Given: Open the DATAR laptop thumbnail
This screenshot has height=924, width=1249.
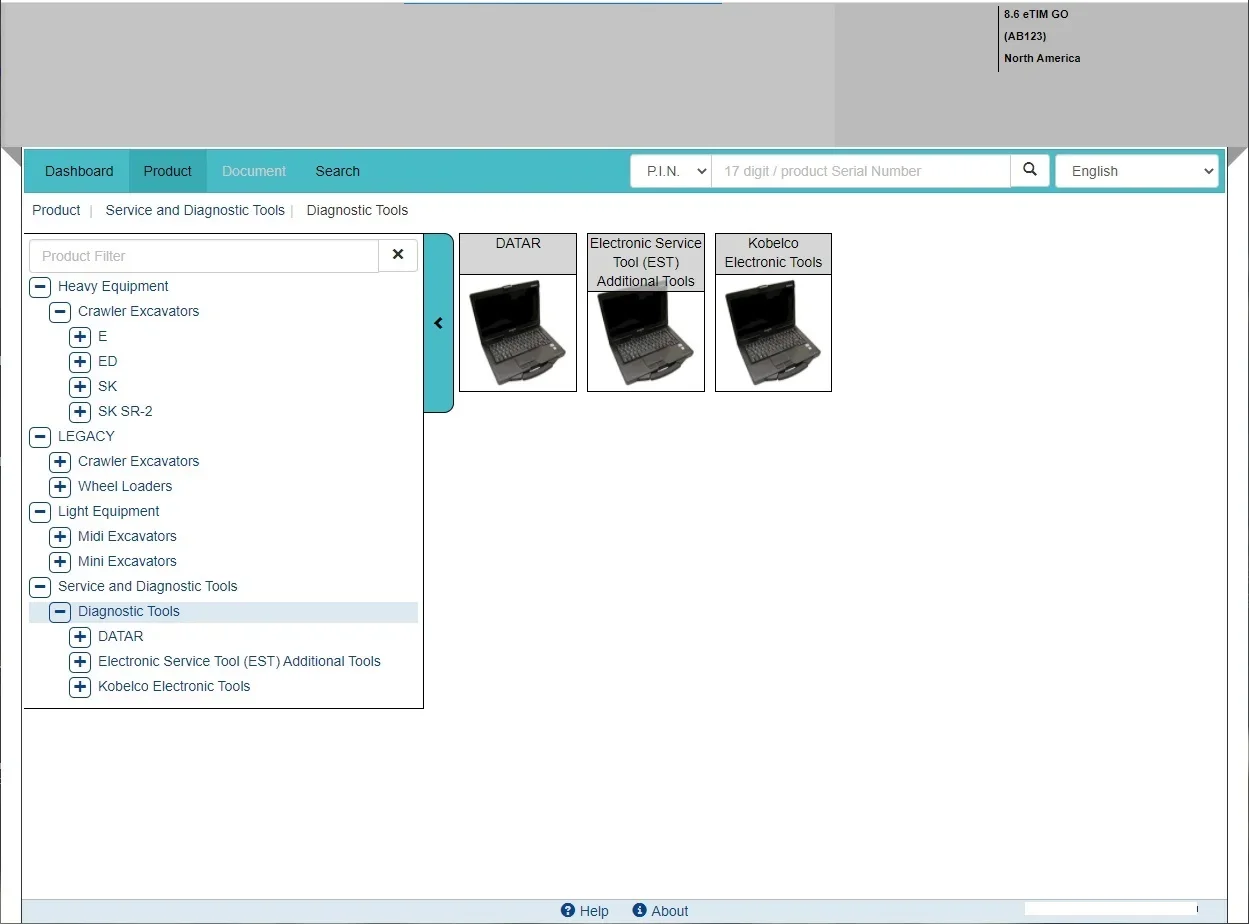Looking at the screenshot, I should pos(518,332).
